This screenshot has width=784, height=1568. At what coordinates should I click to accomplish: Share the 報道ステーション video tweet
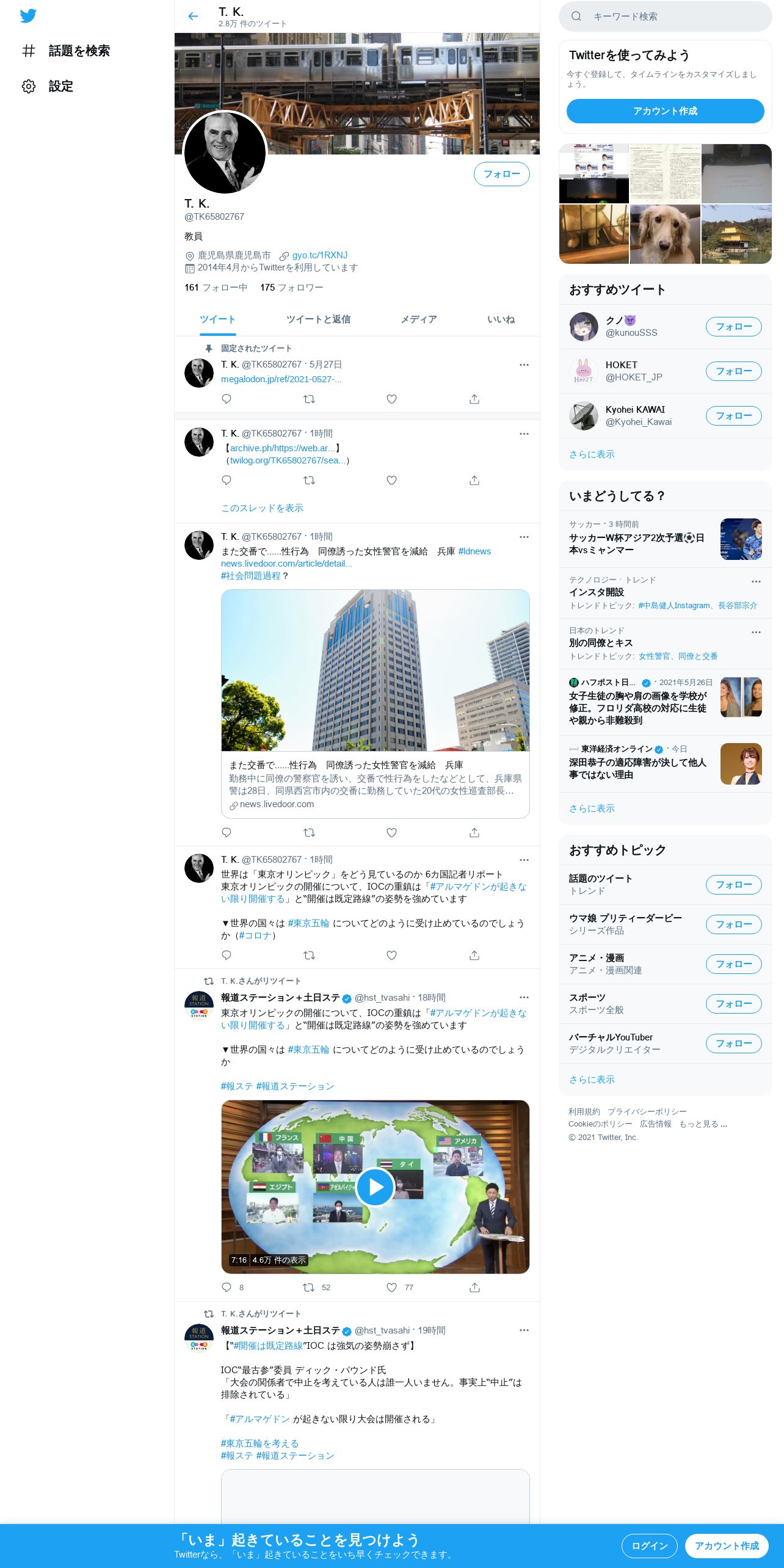point(474,1287)
